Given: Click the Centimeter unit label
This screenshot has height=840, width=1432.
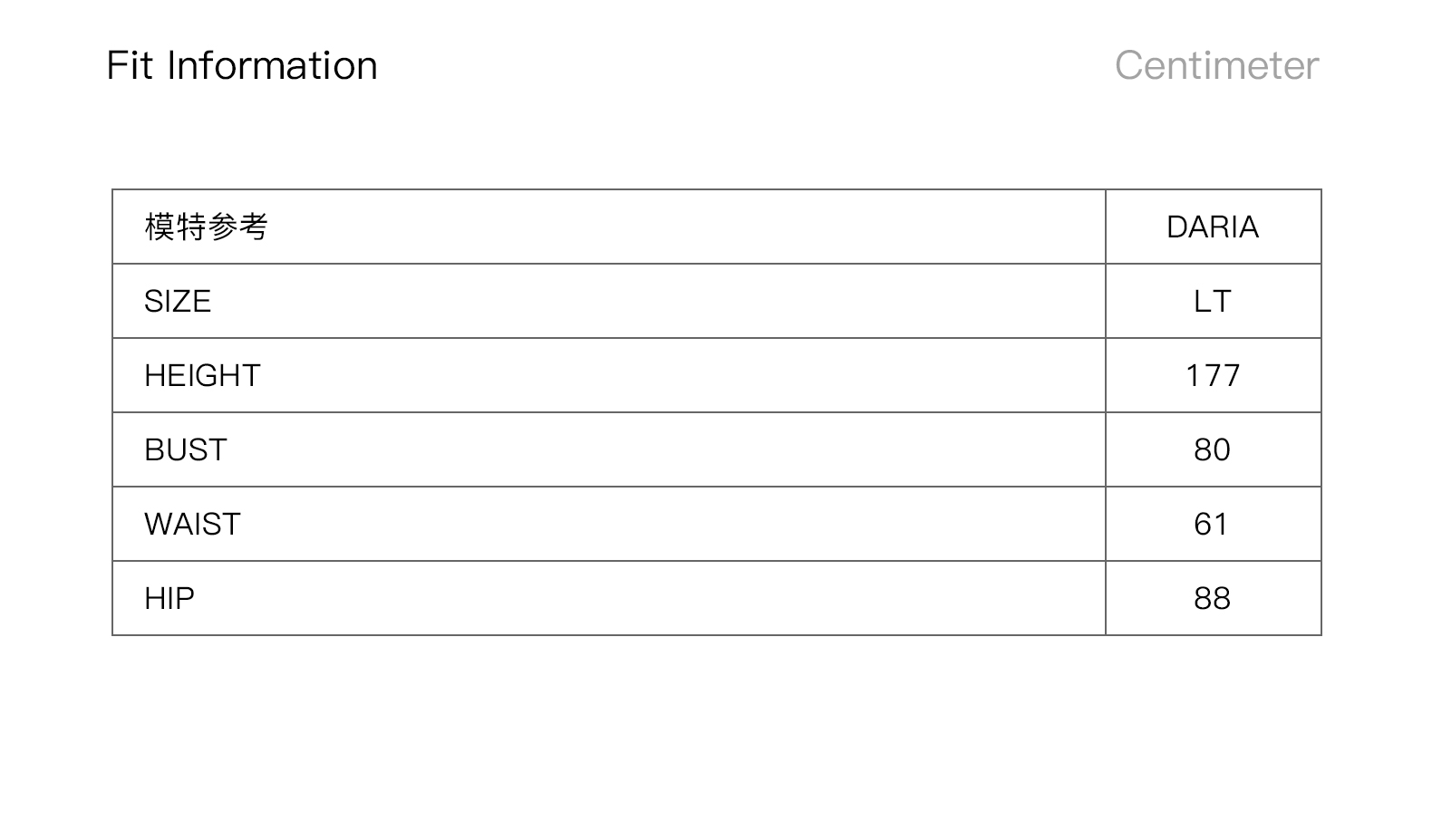Looking at the screenshot, I should pos(1216,66).
